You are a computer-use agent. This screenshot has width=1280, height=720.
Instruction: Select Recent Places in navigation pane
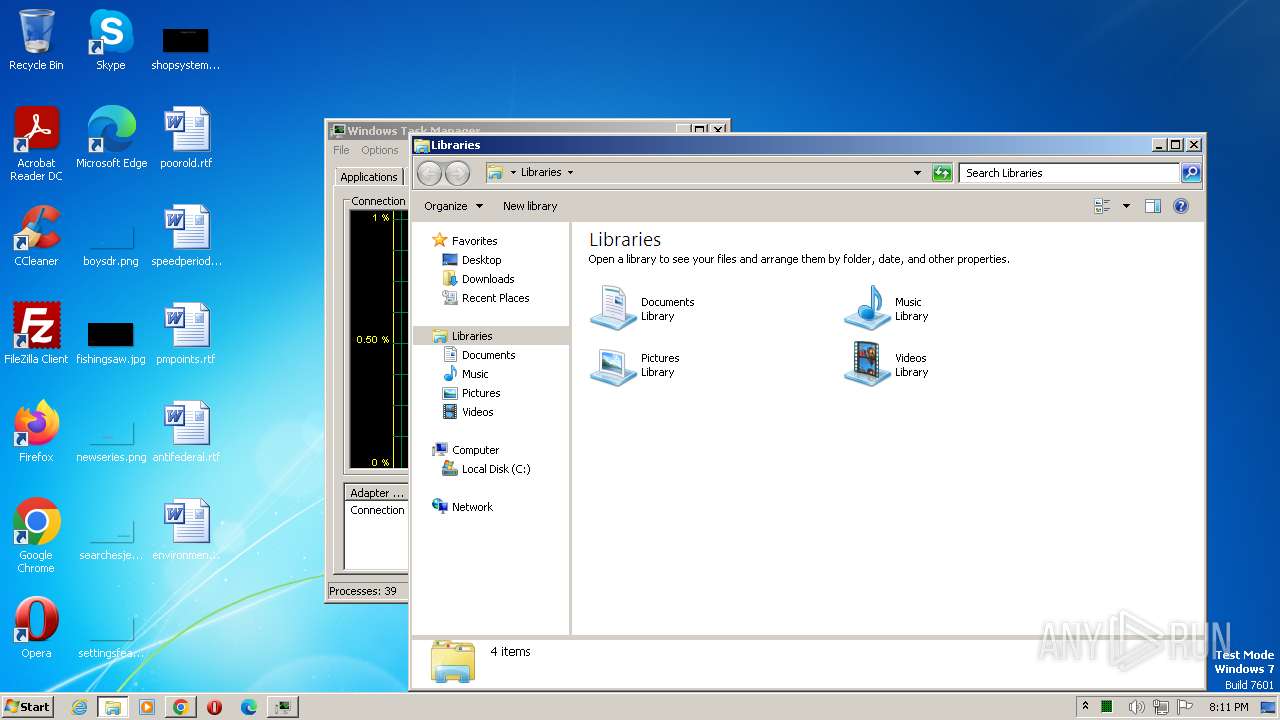(495, 298)
